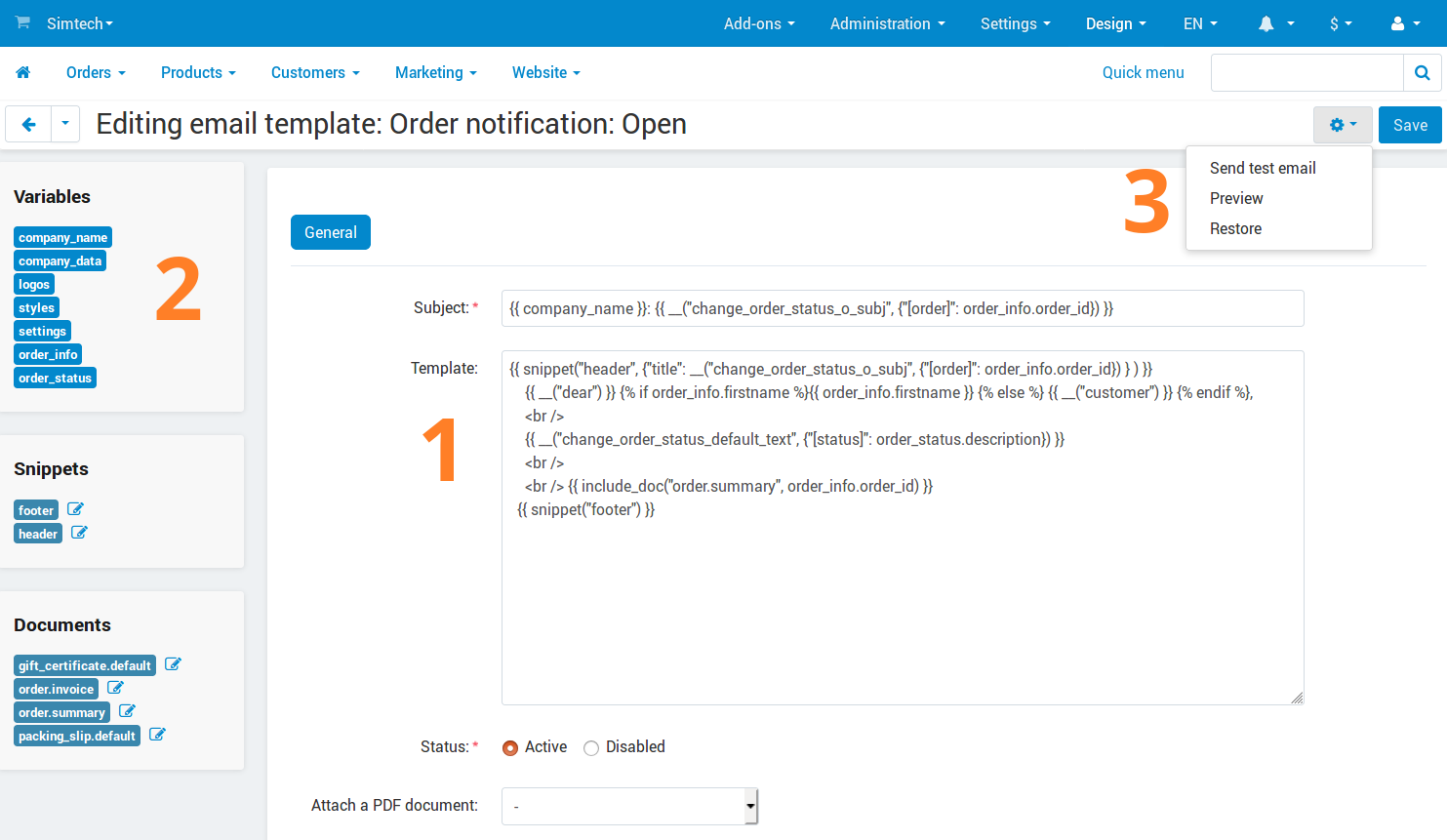Open the Settings dropdown menu

1016,23
